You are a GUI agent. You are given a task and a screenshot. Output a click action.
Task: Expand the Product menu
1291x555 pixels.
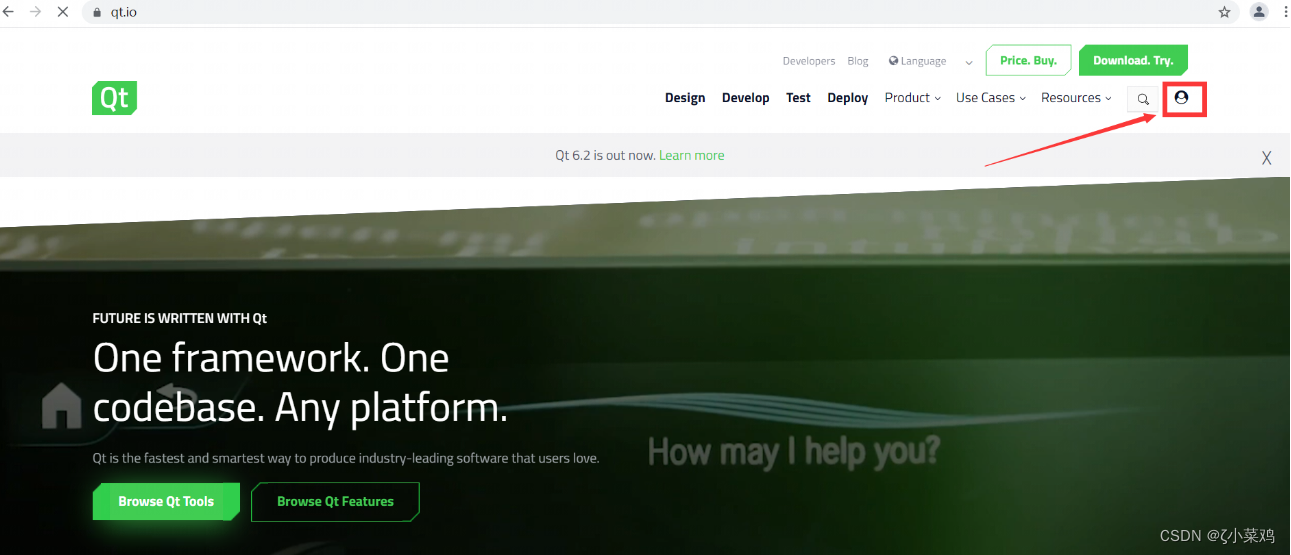click(x=913, y=98)
